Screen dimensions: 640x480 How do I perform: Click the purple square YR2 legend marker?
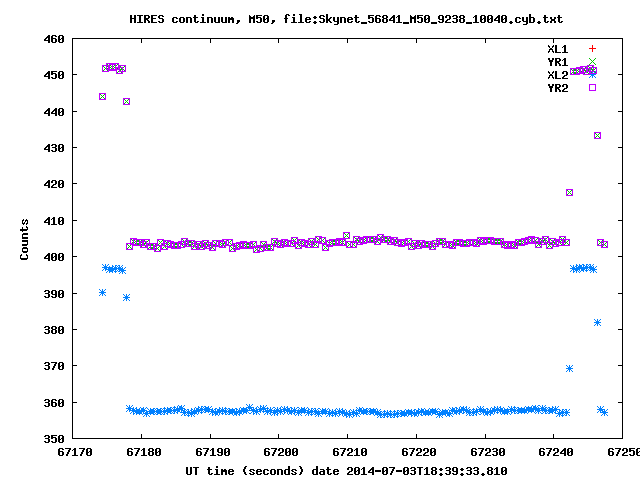pos(592,87)
